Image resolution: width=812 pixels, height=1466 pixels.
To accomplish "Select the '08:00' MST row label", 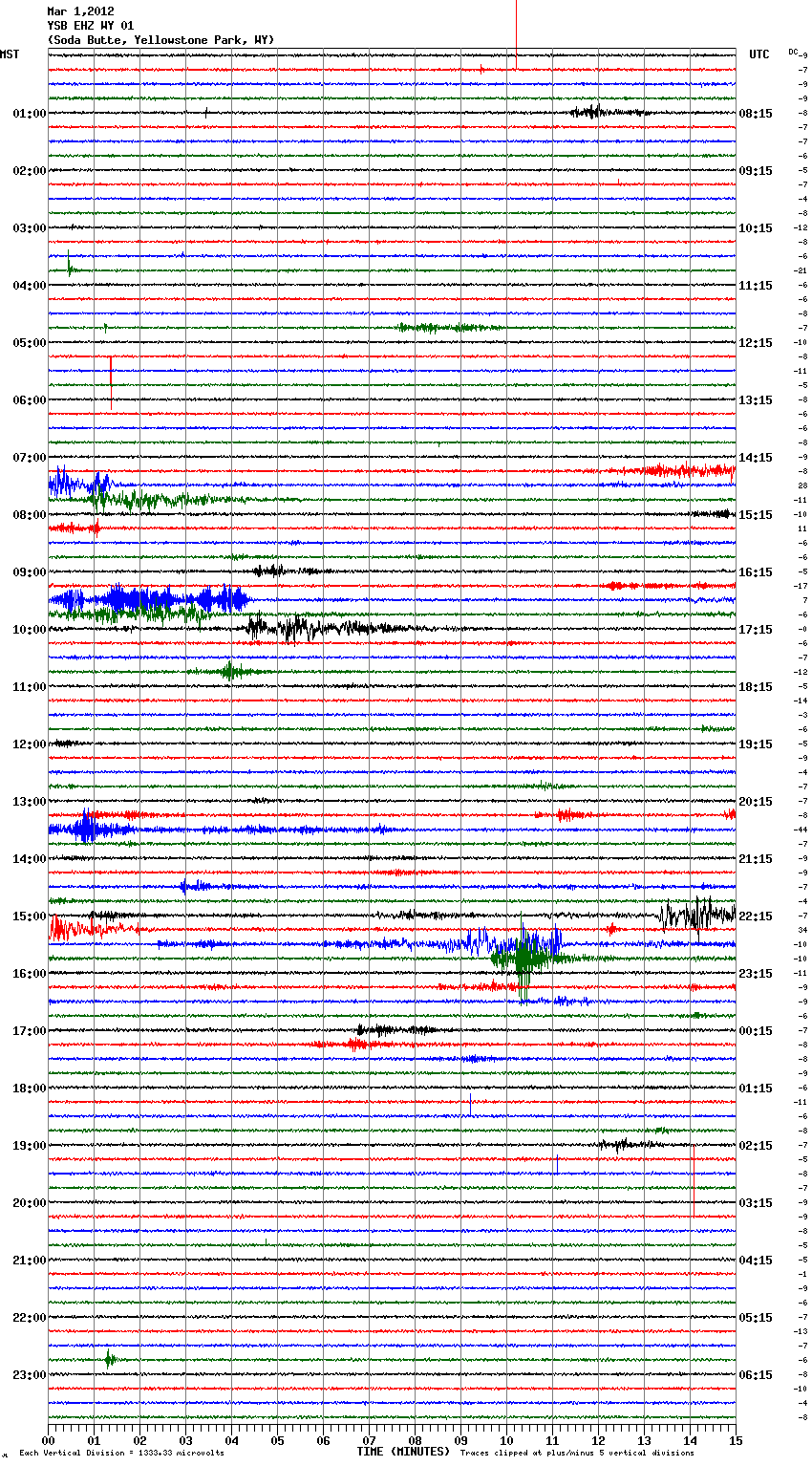I will pyautogui.click(x=30, y=515).
